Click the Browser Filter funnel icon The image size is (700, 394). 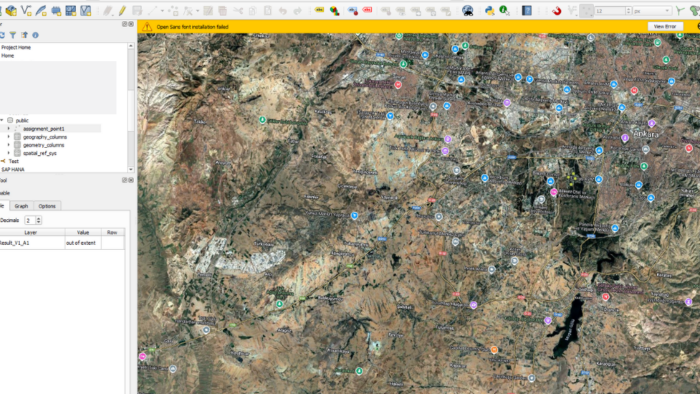click(13, 35)
